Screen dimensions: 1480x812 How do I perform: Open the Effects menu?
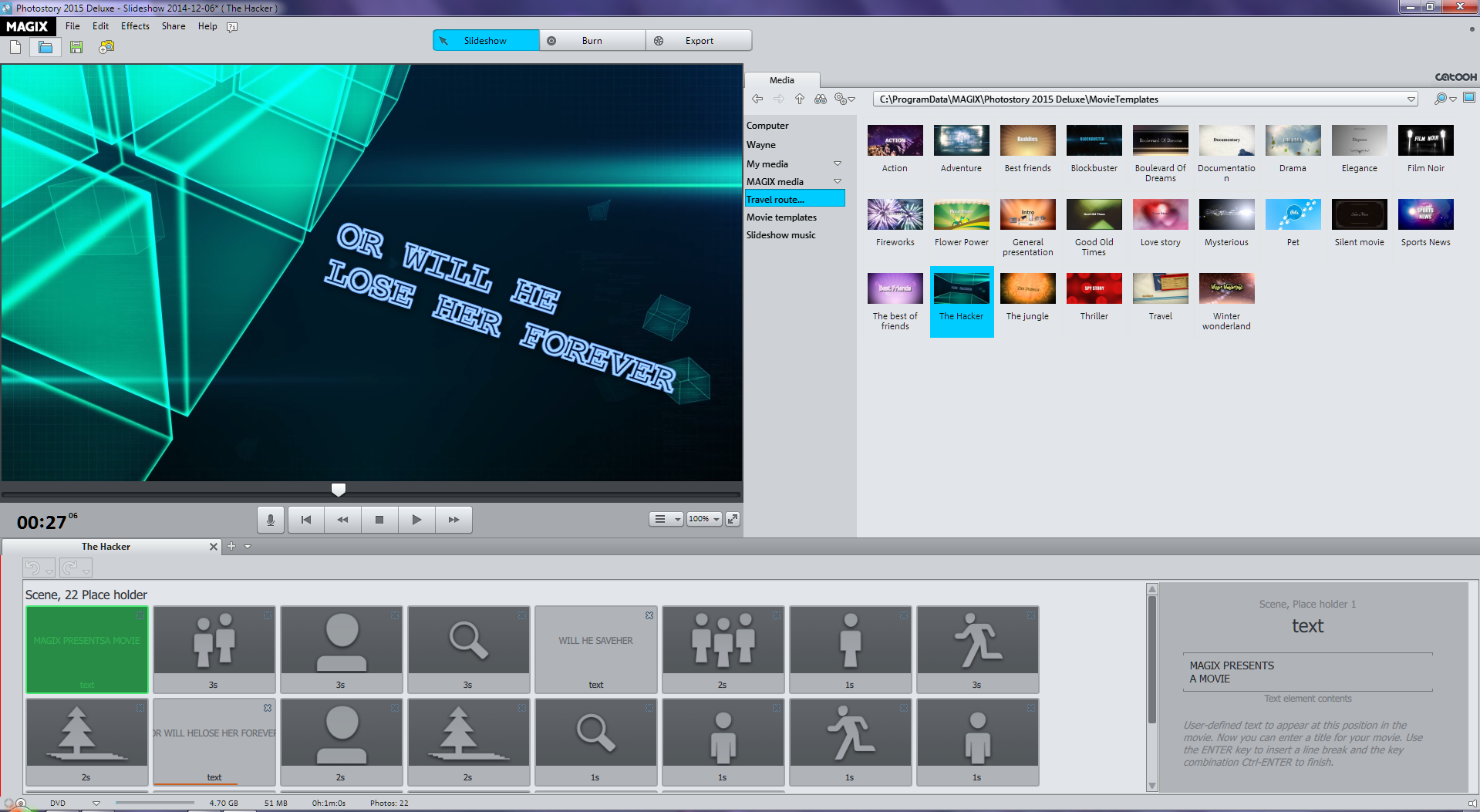point(135,26)
